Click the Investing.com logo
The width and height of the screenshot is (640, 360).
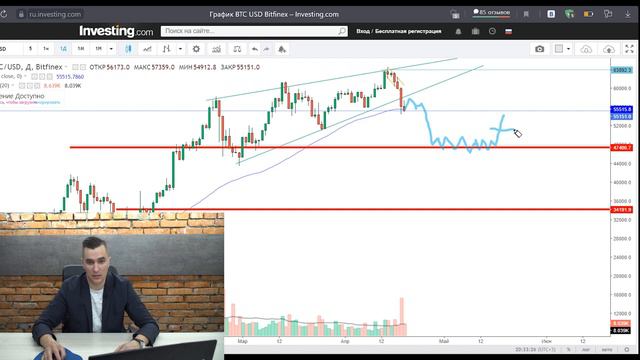[x=116, y=31]
